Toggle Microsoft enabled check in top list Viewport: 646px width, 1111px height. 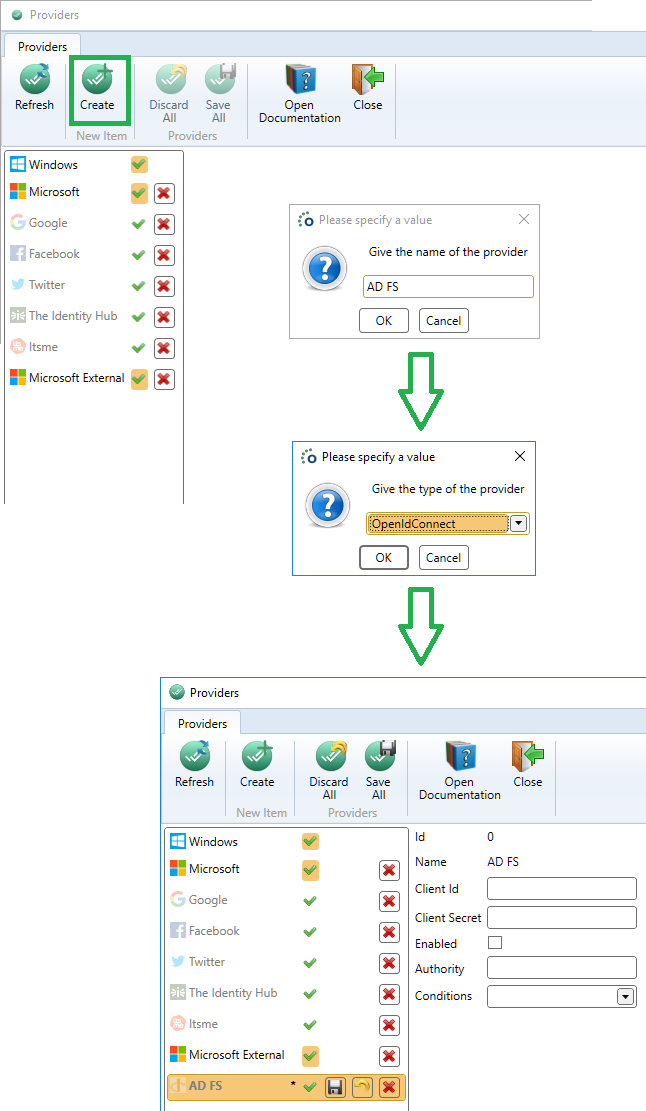click(x=140, y=193)
